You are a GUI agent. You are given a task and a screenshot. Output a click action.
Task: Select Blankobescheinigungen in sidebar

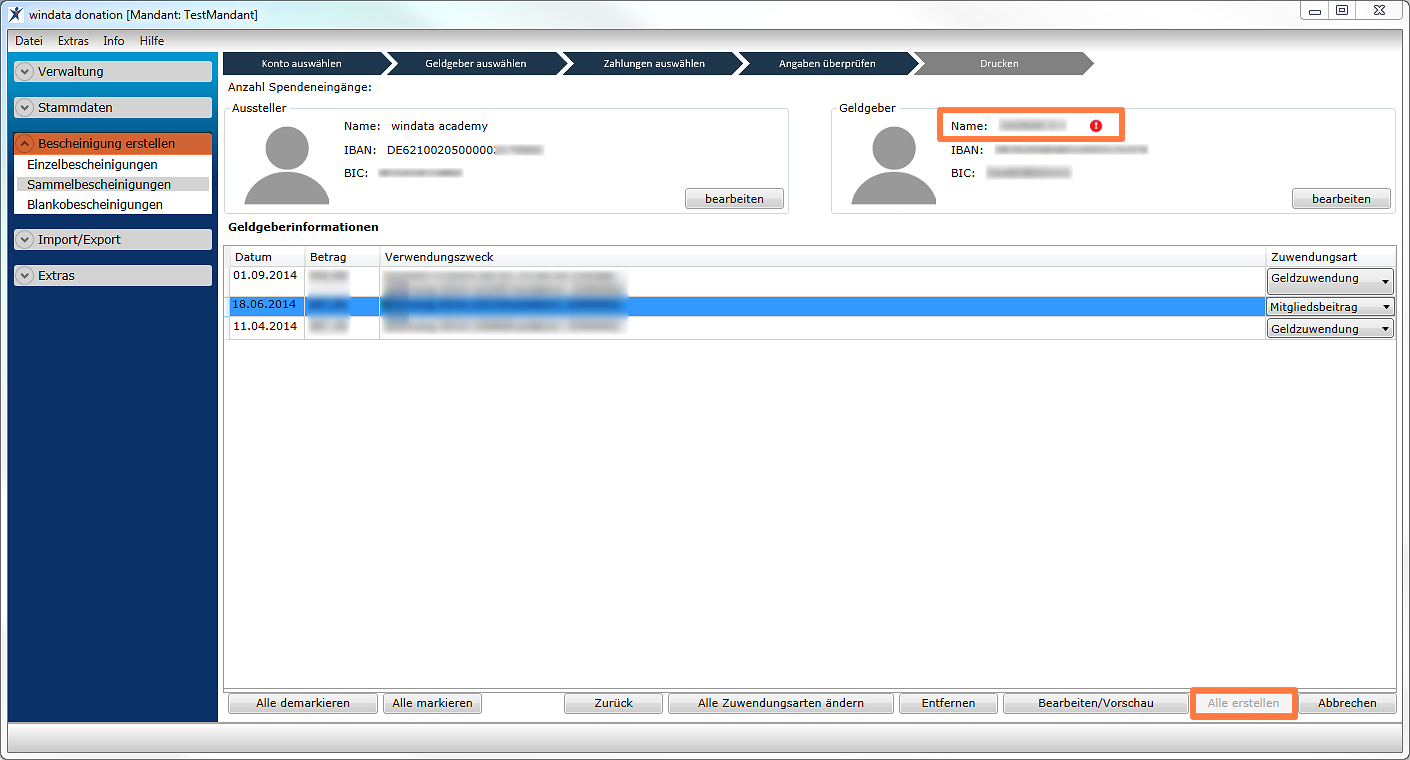coord(95,205)
